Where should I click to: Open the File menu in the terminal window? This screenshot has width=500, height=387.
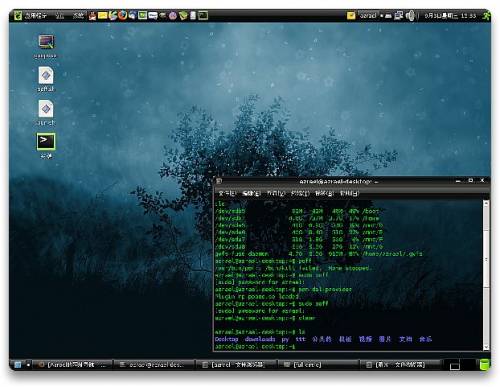[x=227, y=193]
